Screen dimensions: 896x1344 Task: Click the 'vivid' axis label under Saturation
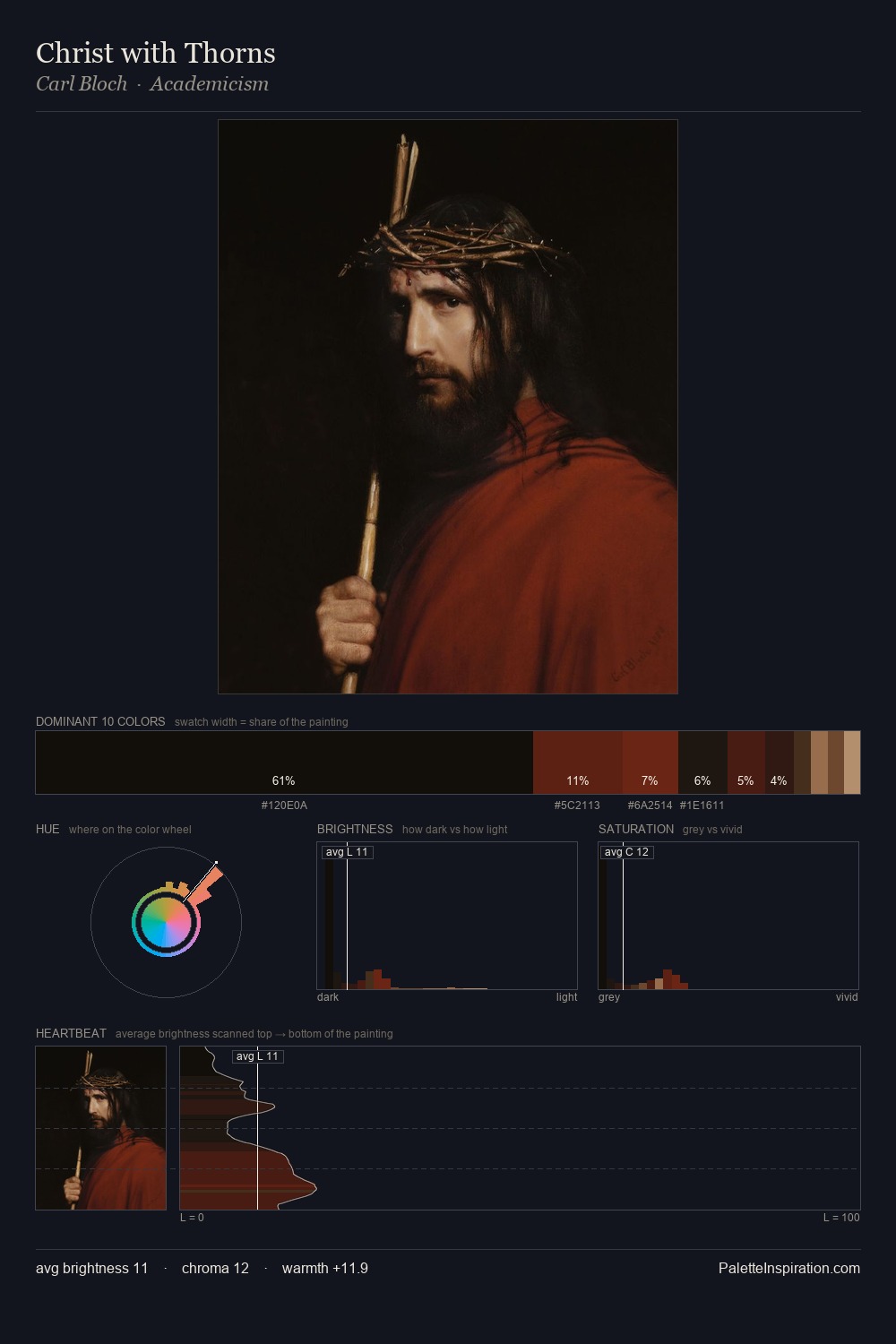847,997
